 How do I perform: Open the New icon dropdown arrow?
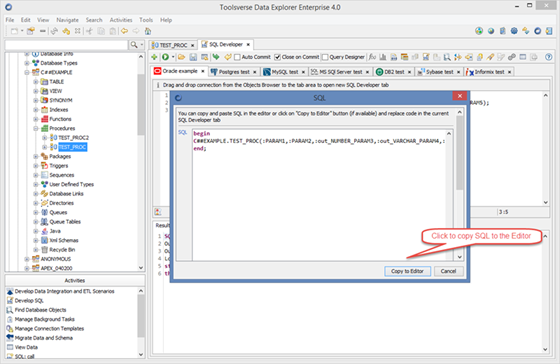(22, 31)
